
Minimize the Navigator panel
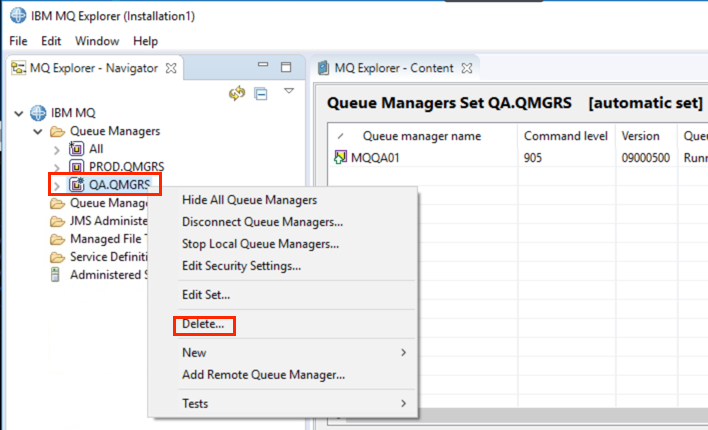point(263,65)
